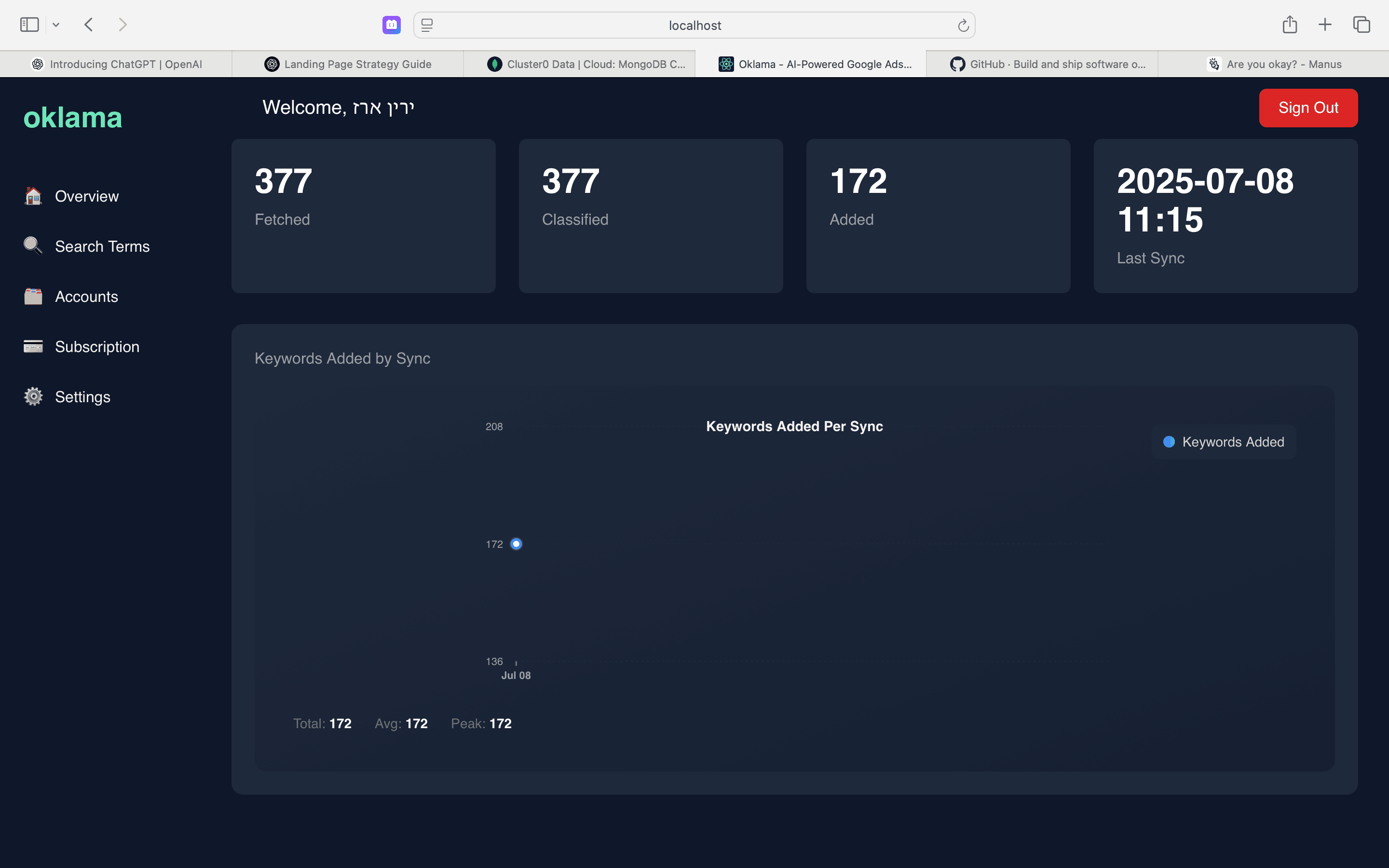Expand the sidebar dropdown chevron
Viewport: 1389px width, 868px height.
(55, 25)
